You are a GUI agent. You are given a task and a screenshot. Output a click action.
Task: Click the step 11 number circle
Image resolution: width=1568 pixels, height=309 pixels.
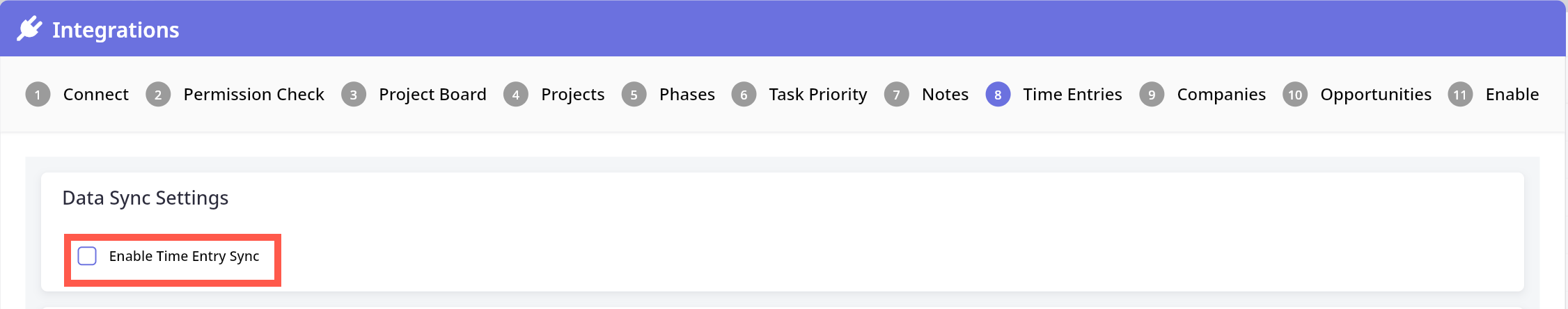click(1460, 95)
